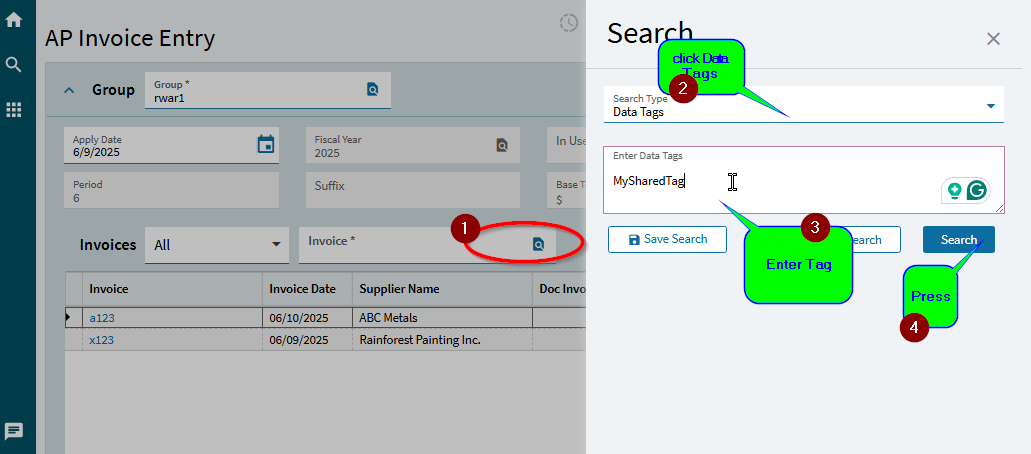
Task: Open the Apply Date calendar picker
Action: coord(266,144)
